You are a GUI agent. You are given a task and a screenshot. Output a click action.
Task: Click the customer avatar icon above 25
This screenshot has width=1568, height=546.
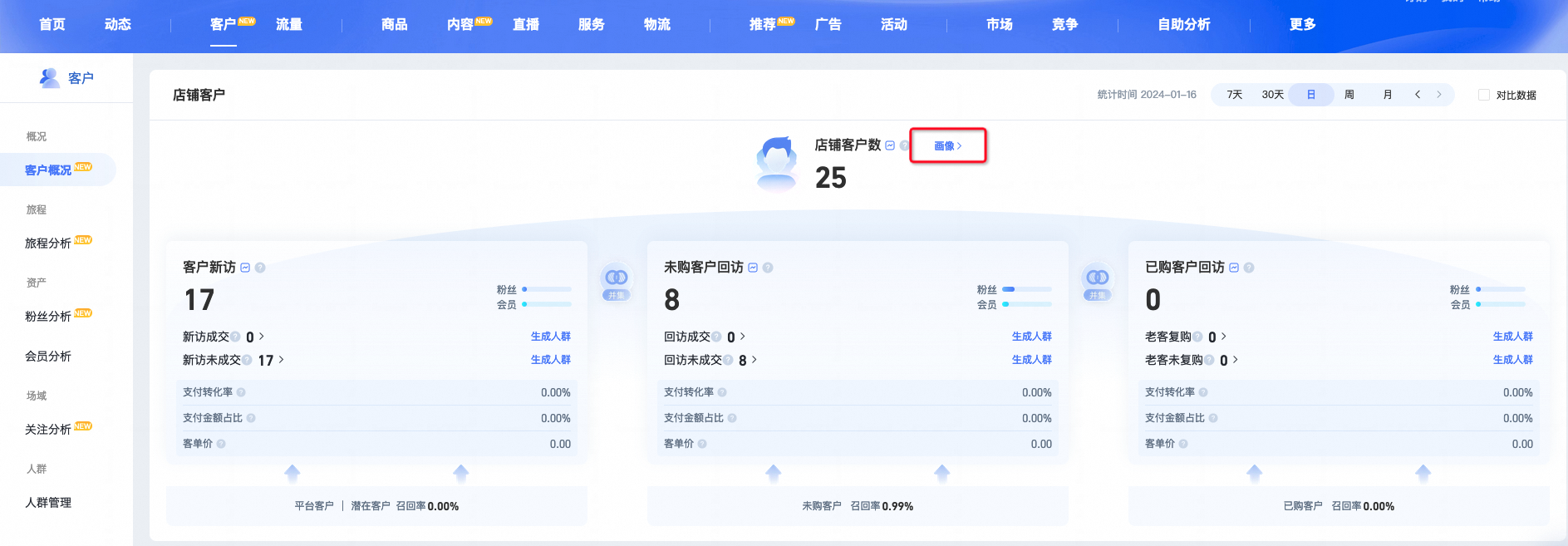pos(777,164)
